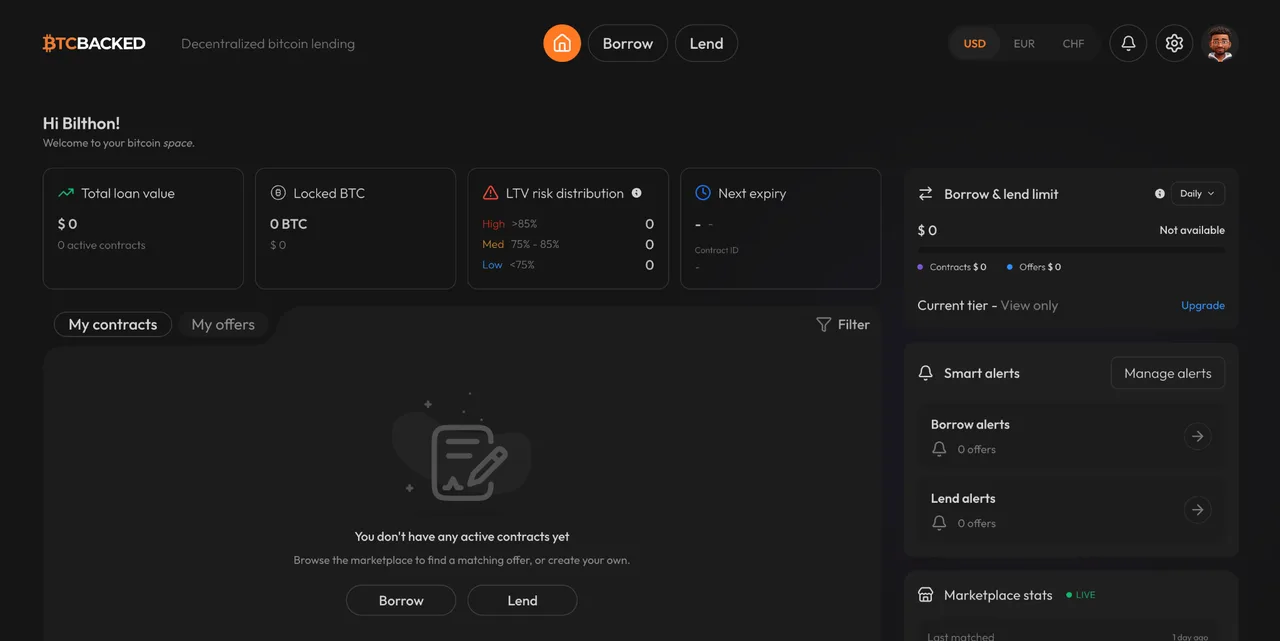This screenshot has width=1280, height=641.
Task: Go to Lend in top navigation
Action: (706, 43)
